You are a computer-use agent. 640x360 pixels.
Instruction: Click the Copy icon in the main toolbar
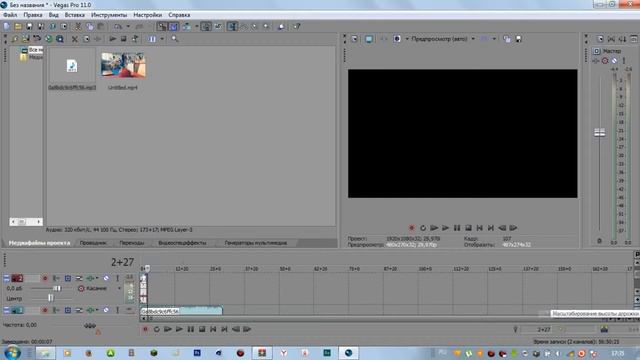coord(89,27)
